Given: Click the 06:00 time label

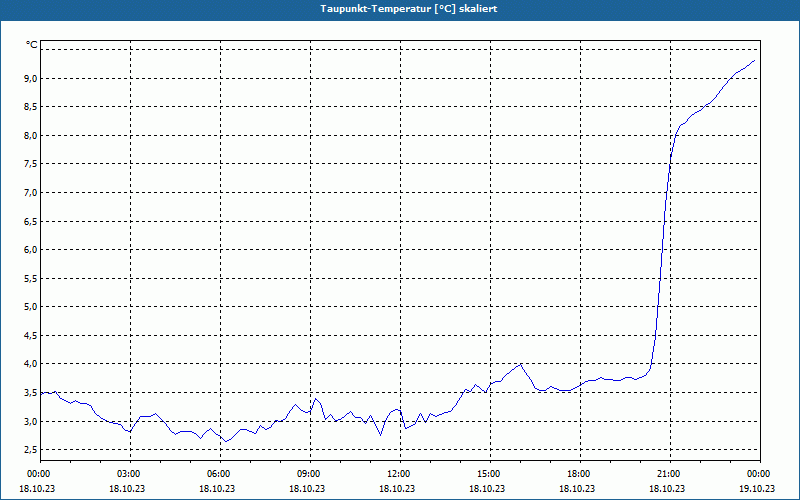Looking at the screenshot, I should click(x=220, y=474).
